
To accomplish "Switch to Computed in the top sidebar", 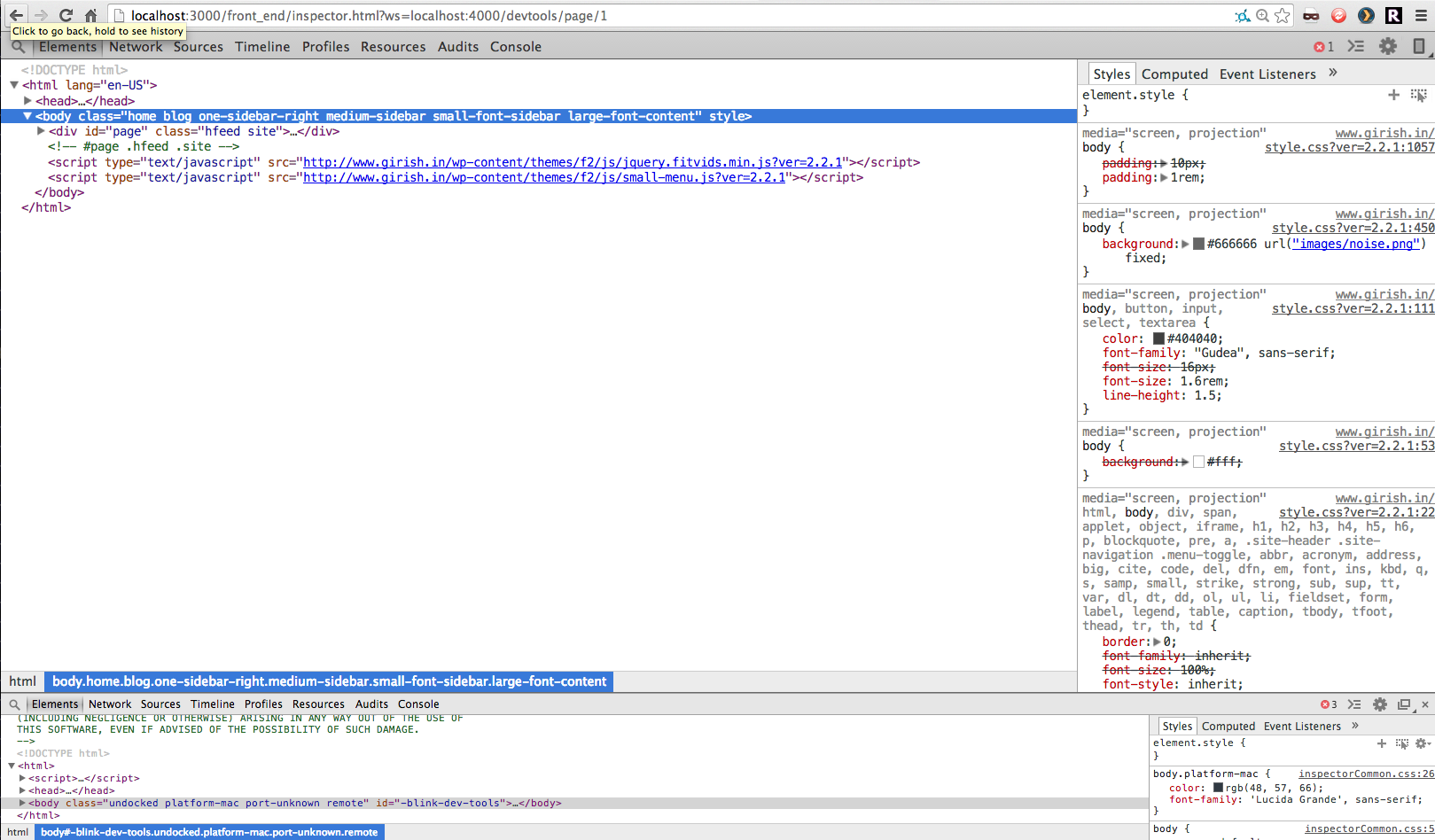I will [1174, 74].
